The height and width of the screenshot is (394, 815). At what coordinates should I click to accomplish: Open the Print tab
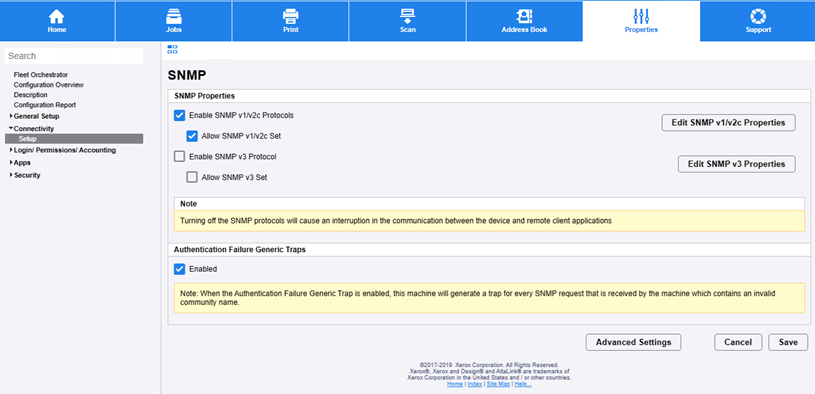tap(291, 21)
